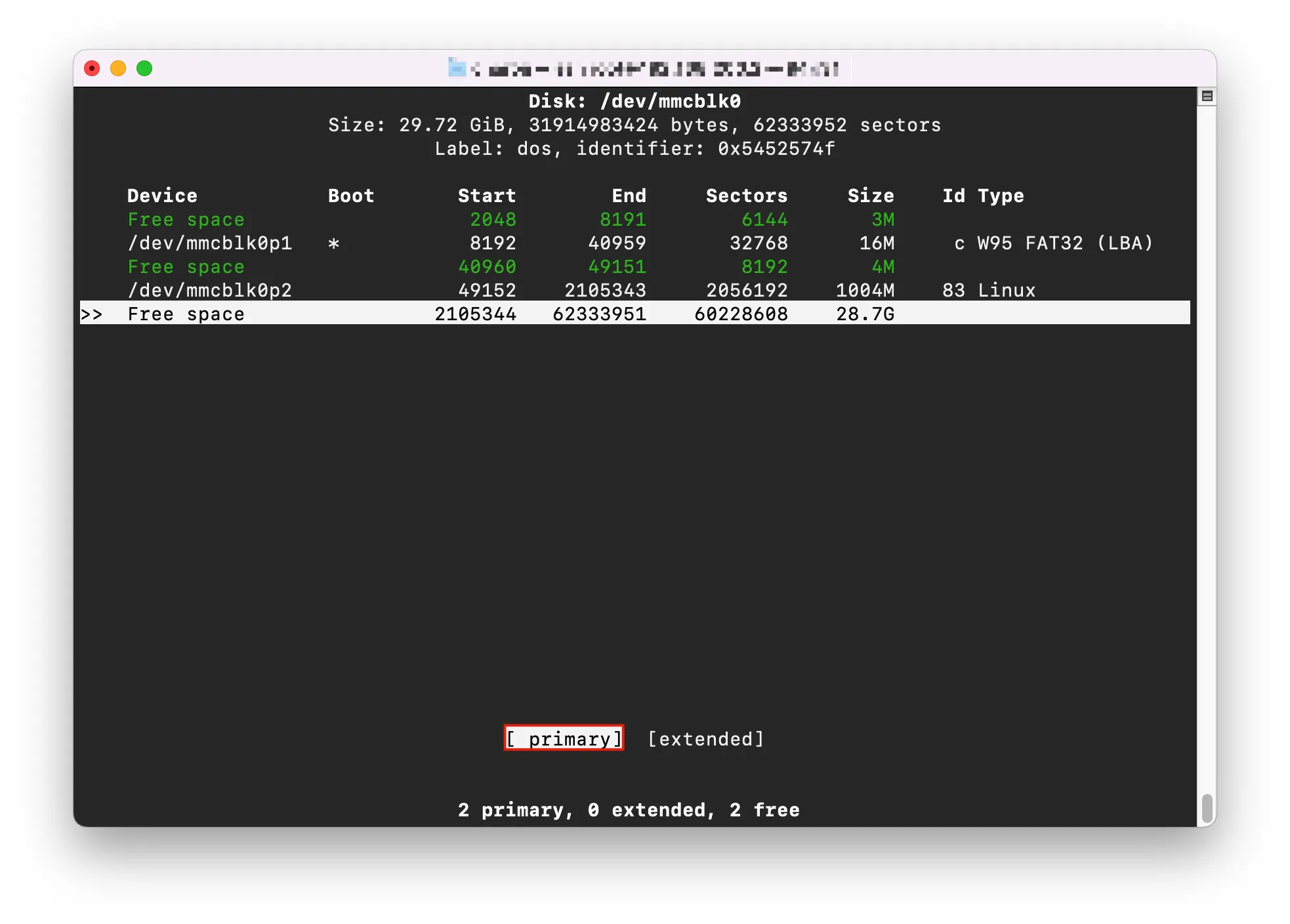Select the 4M Free space row

click(x=635, y=266)
